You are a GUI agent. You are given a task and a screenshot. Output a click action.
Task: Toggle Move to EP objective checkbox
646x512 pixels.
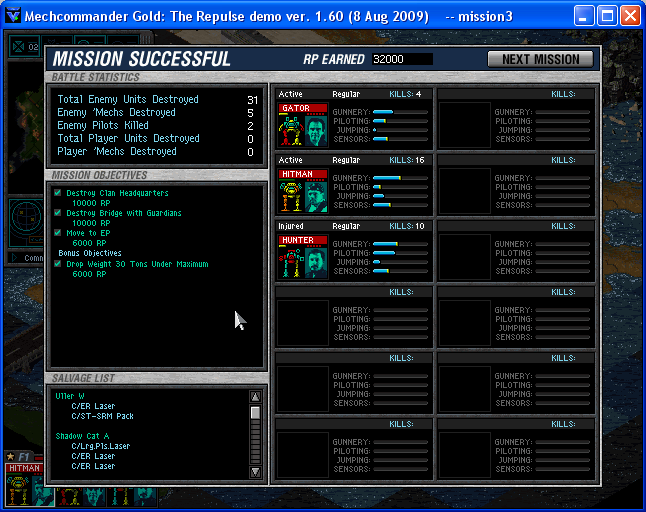[x=58, y=232]
